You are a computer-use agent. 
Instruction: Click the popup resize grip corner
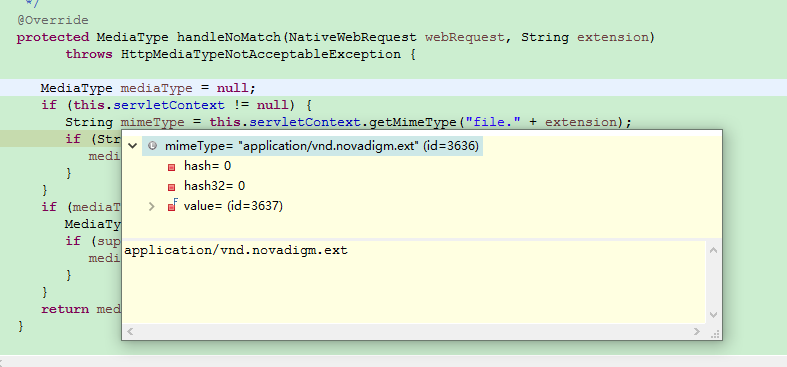(715, 334)
